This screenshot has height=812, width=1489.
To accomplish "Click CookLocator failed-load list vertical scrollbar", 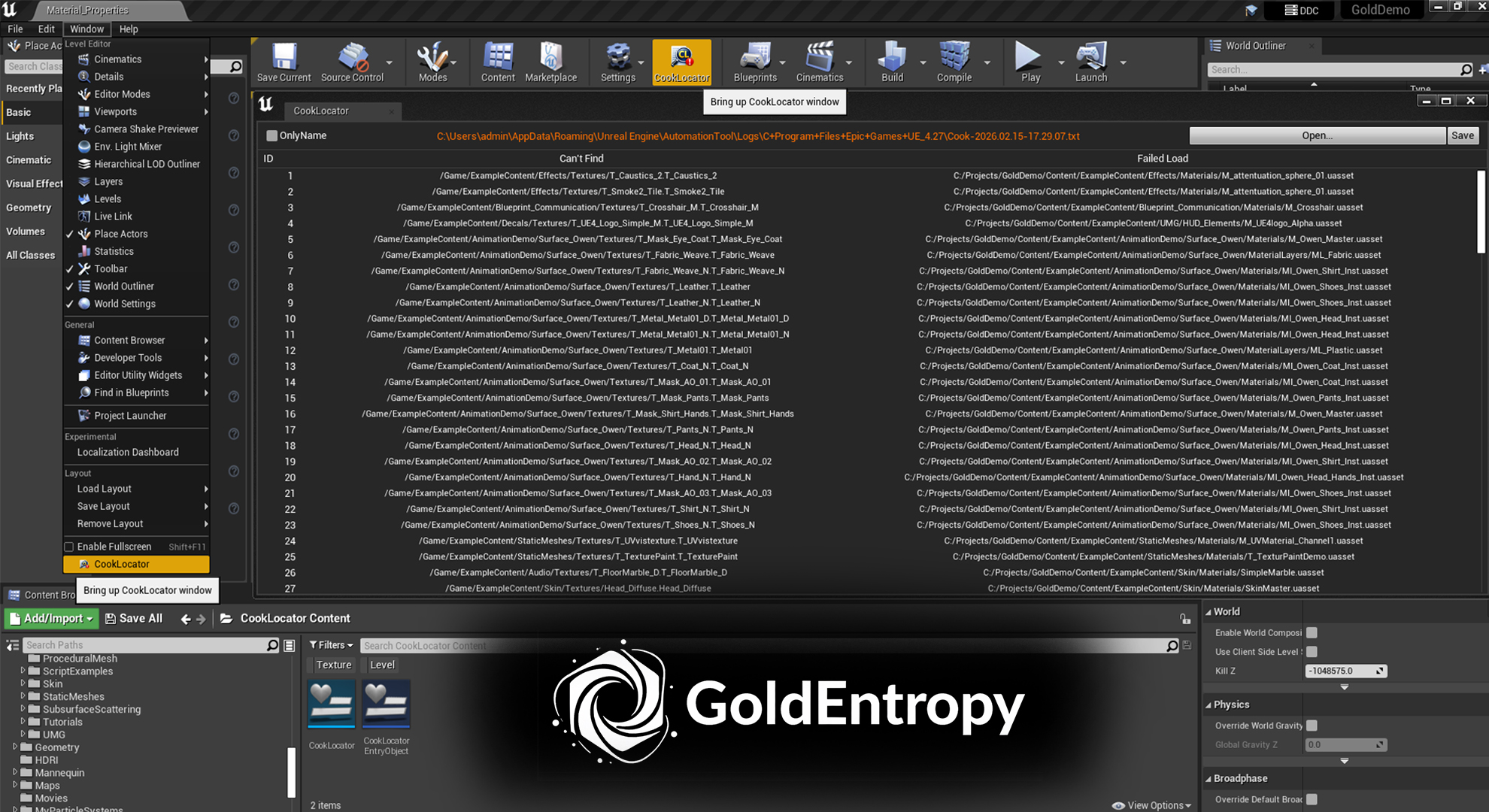I will point(1481,211).
